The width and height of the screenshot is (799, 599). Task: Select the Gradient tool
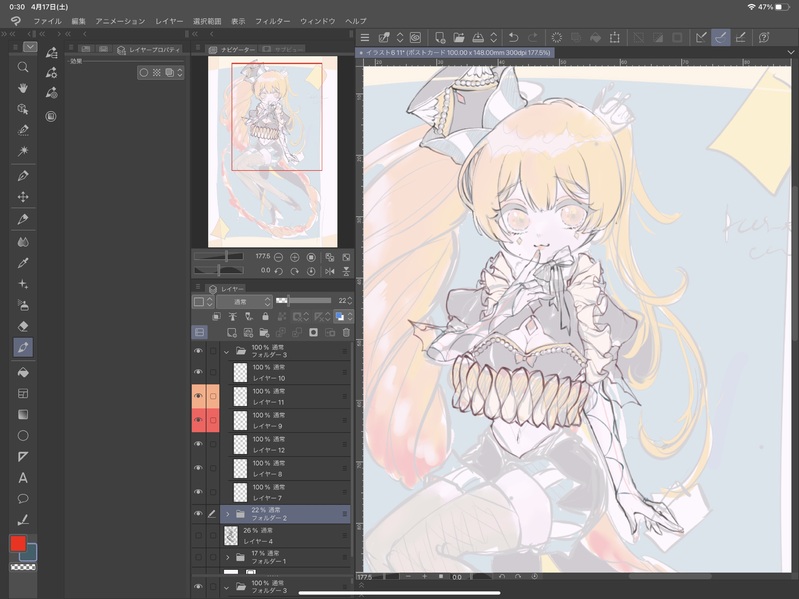(23, 414)
